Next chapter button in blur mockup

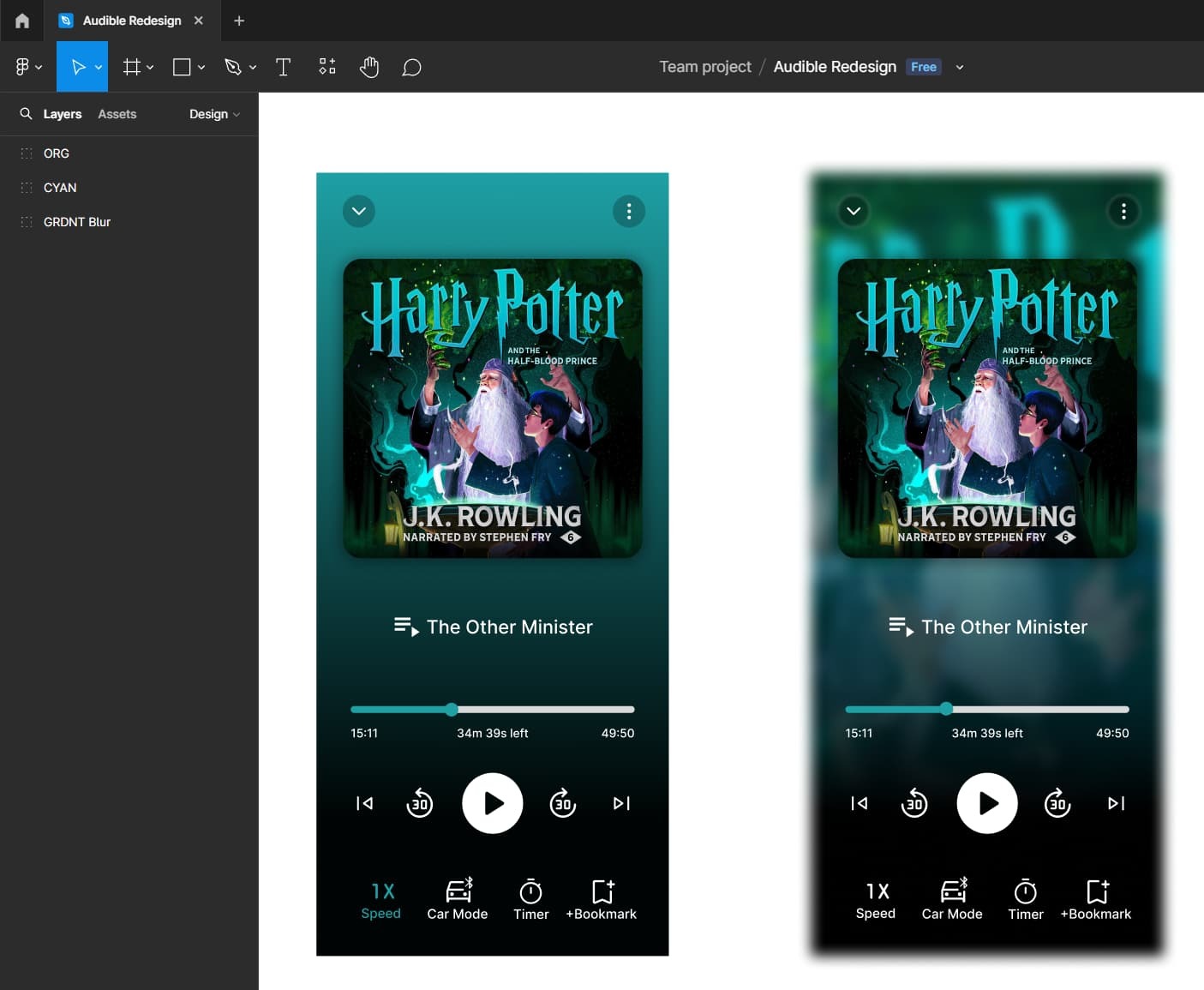coord(1117,803)
